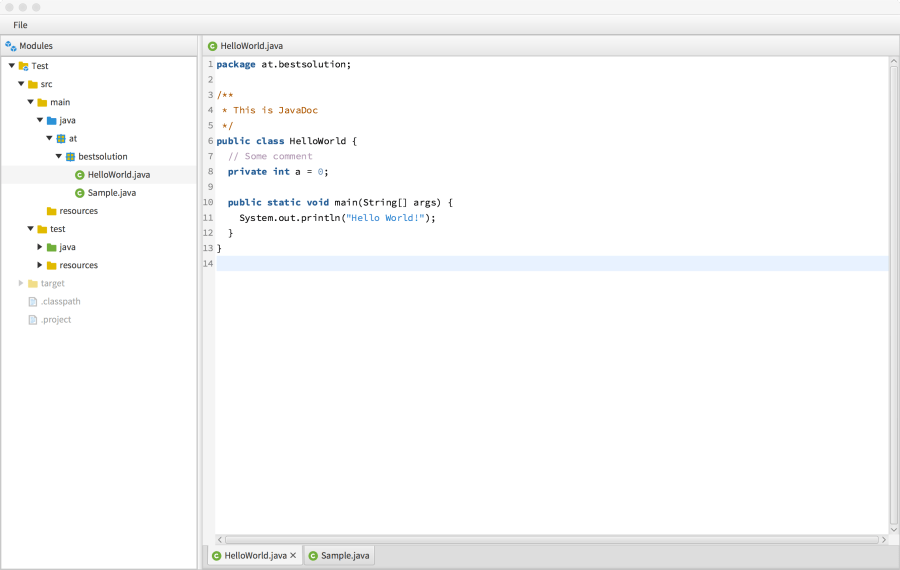Close the HelloWorld.java tab
900x570 pixels.
pyautogui.click(x=293, y=556)
